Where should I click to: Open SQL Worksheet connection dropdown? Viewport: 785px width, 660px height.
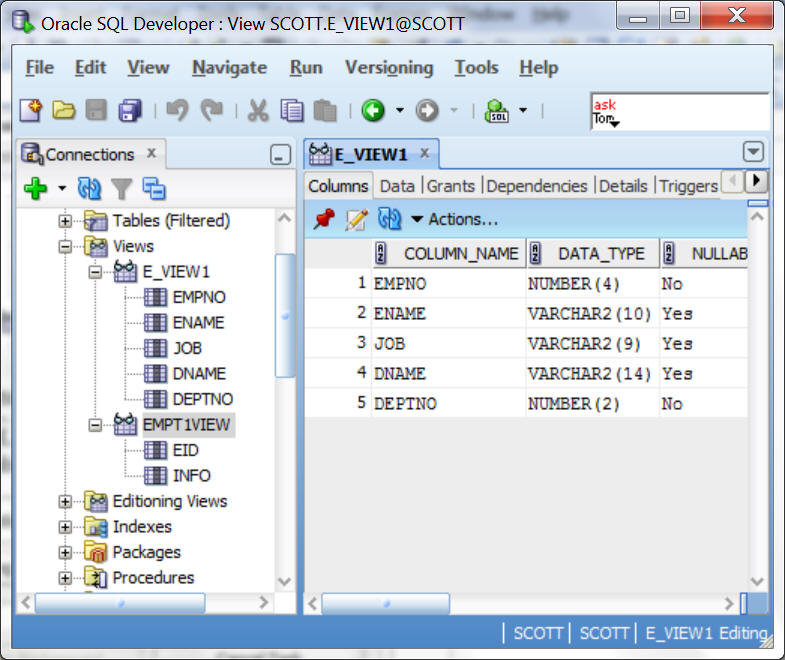point(523,110)
